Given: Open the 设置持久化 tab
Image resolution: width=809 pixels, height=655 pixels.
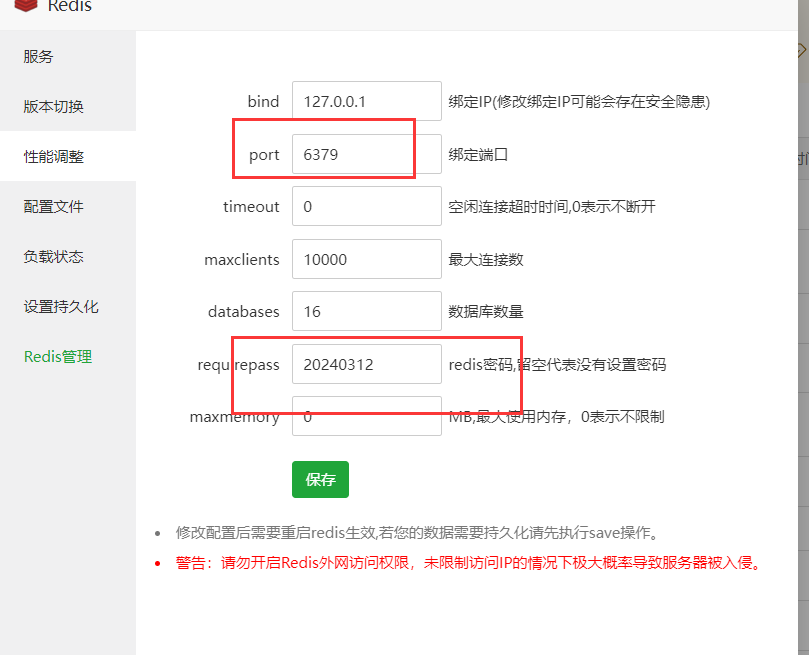Looking at the screenshot, I should point(61,306).
